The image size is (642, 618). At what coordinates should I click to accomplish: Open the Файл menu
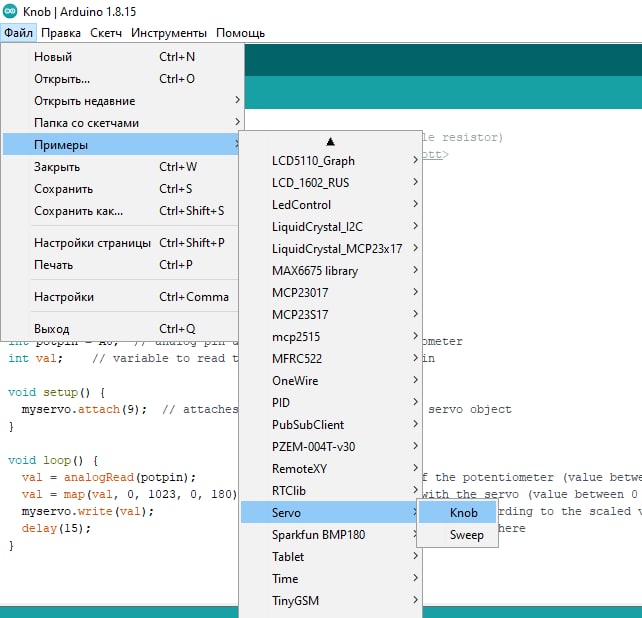[19, 33]
